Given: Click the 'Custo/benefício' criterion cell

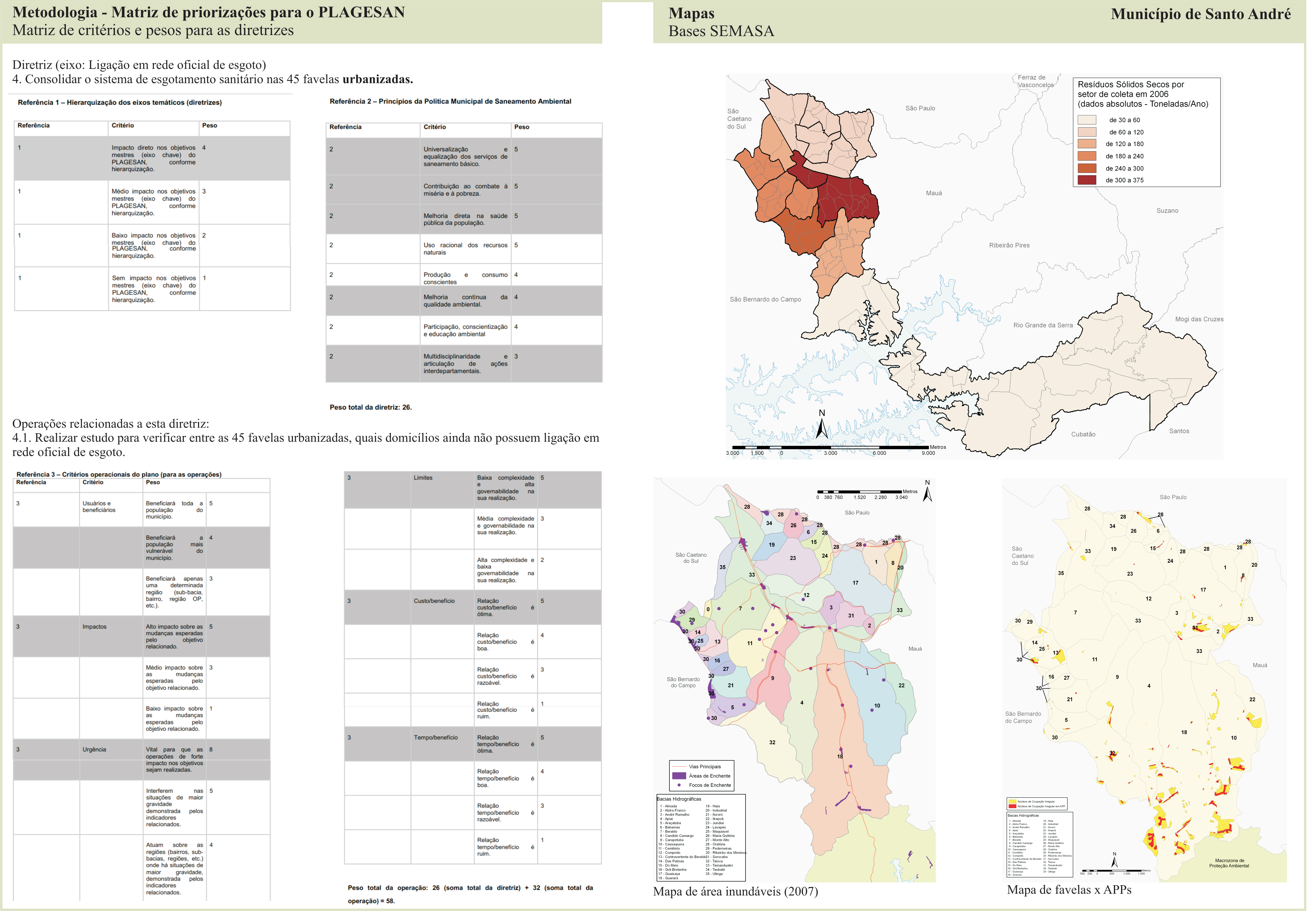Looking at the screenshot, I should click(442, 607).
